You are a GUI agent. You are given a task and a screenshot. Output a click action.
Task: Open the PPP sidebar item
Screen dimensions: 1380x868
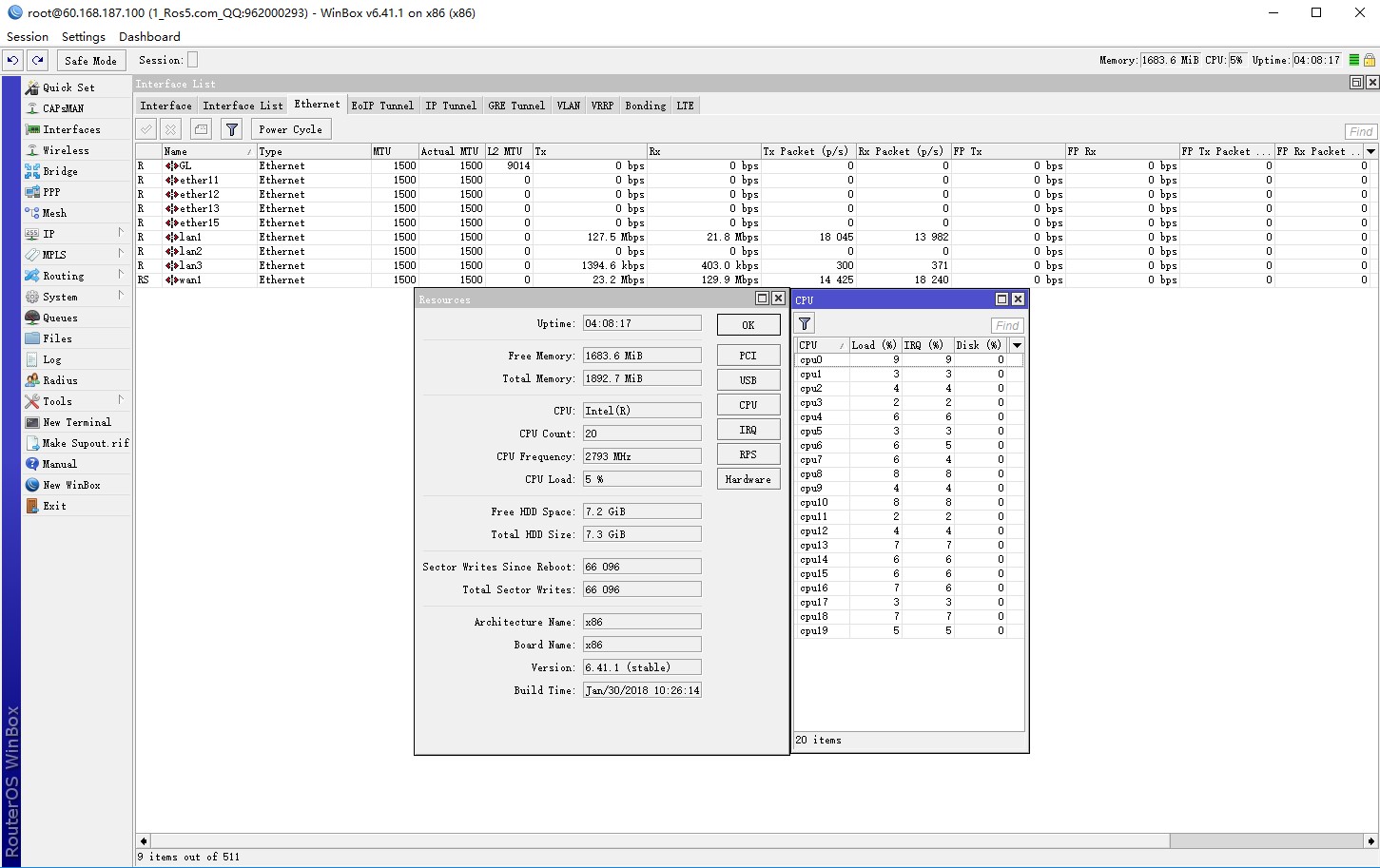point(51,192)
